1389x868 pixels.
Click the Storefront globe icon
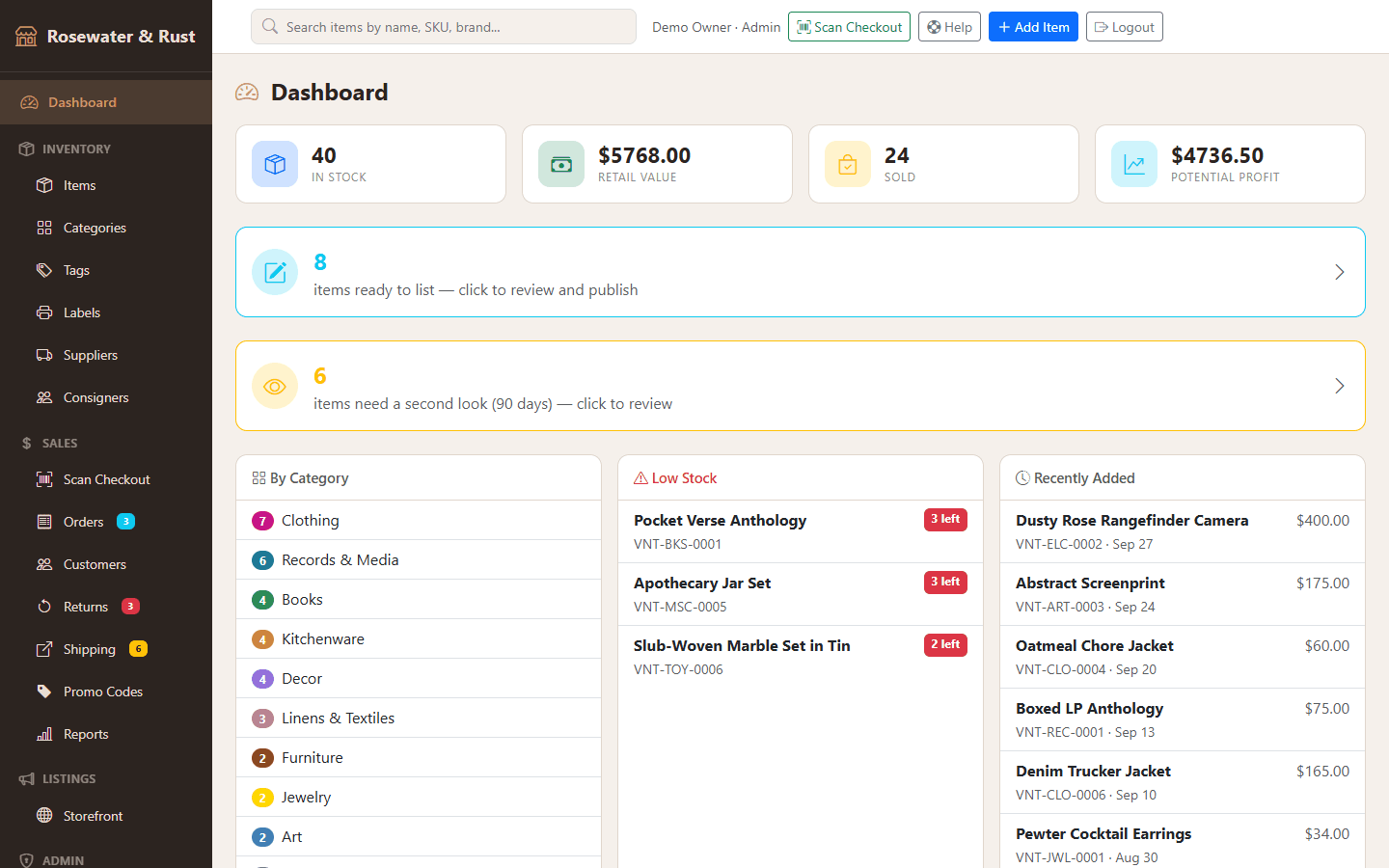(44, 816)
